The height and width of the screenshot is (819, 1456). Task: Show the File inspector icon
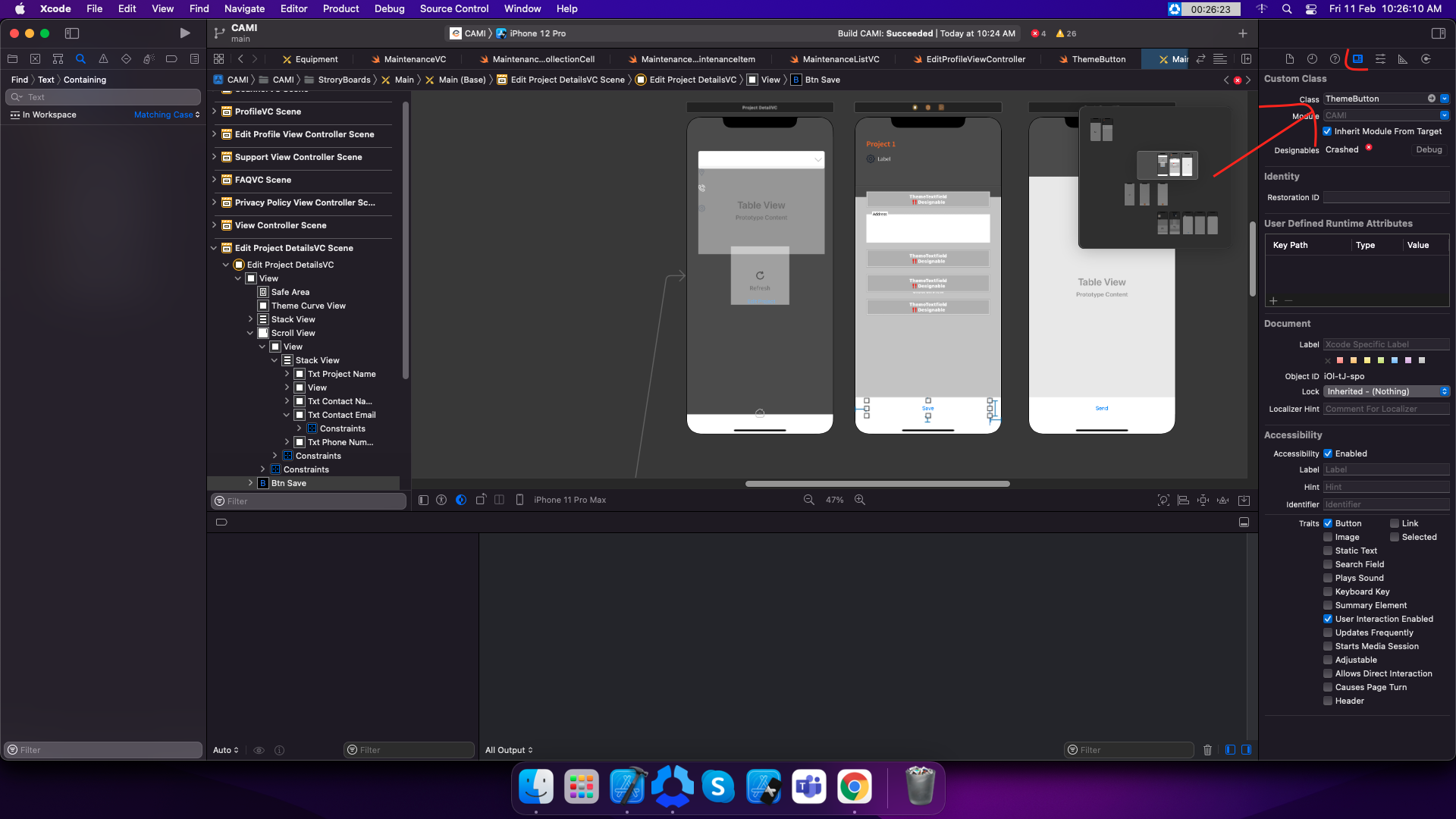pos(1289,59)
